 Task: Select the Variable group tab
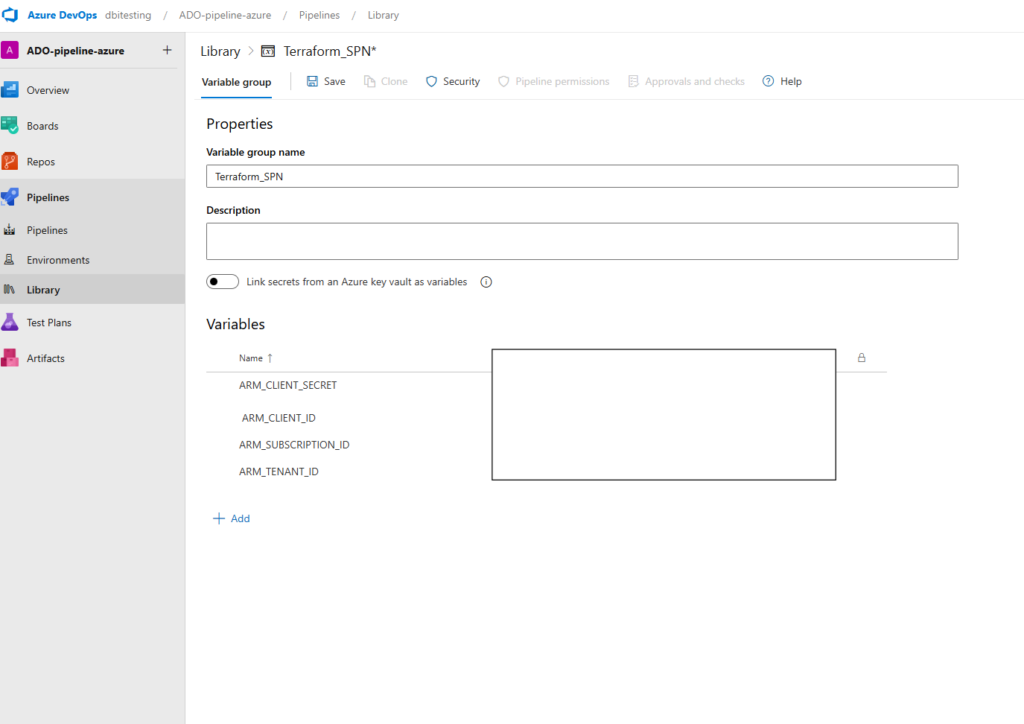click(x=236, y=82)
